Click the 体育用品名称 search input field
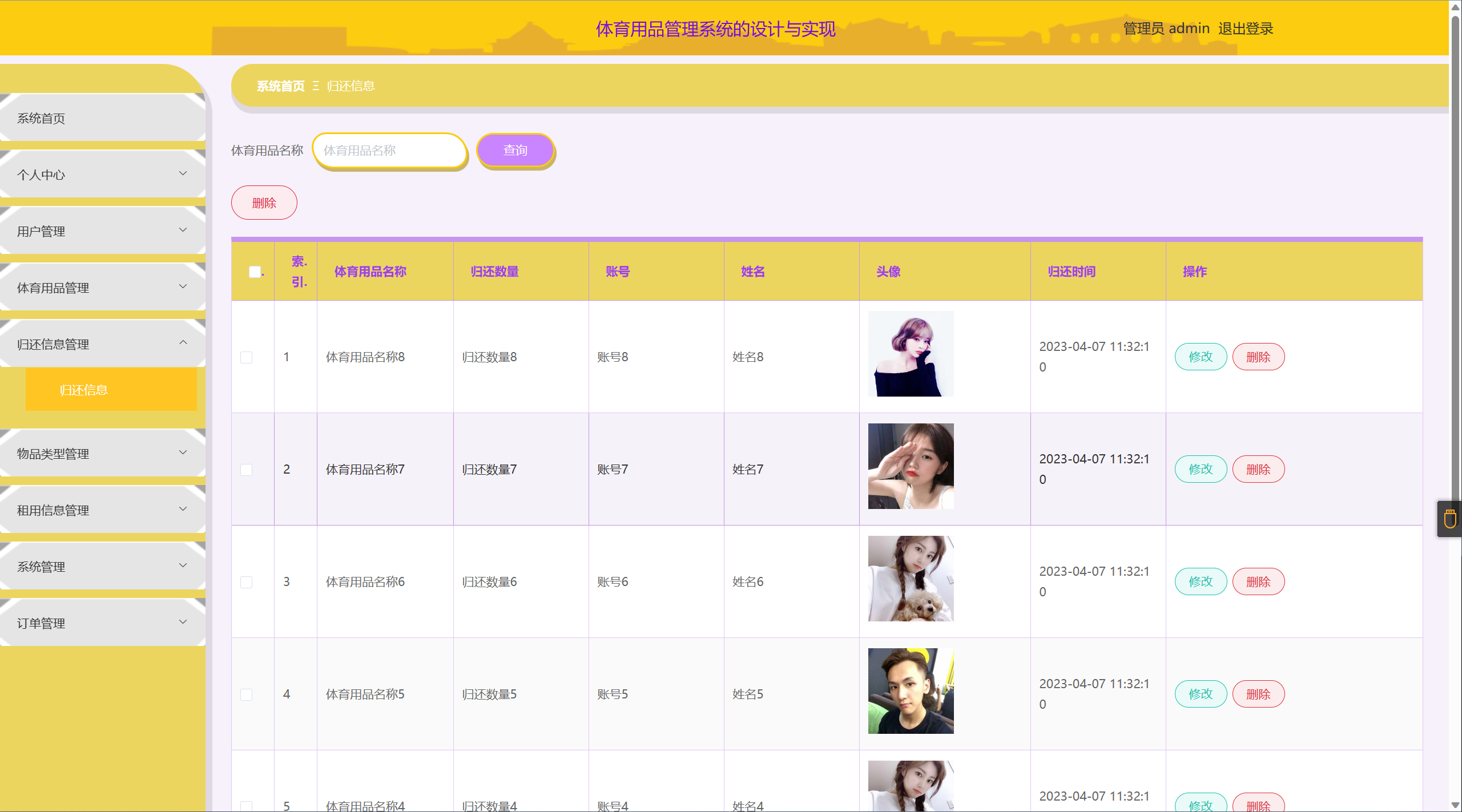This screenshot has width=1462, height=812. click(390, 151)
